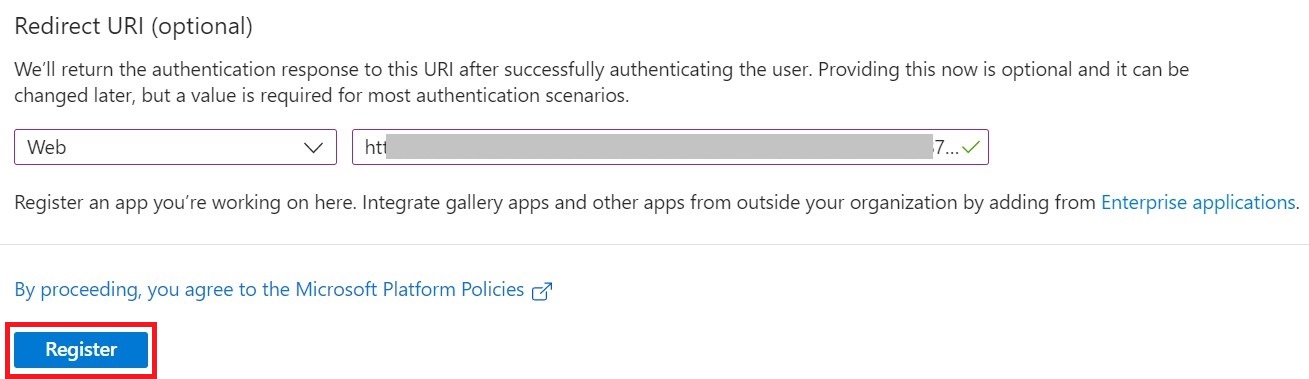Select the 'Redirect URI (optional)' heading
Viewport: 1309px width, 379px height.
[133, 27]
